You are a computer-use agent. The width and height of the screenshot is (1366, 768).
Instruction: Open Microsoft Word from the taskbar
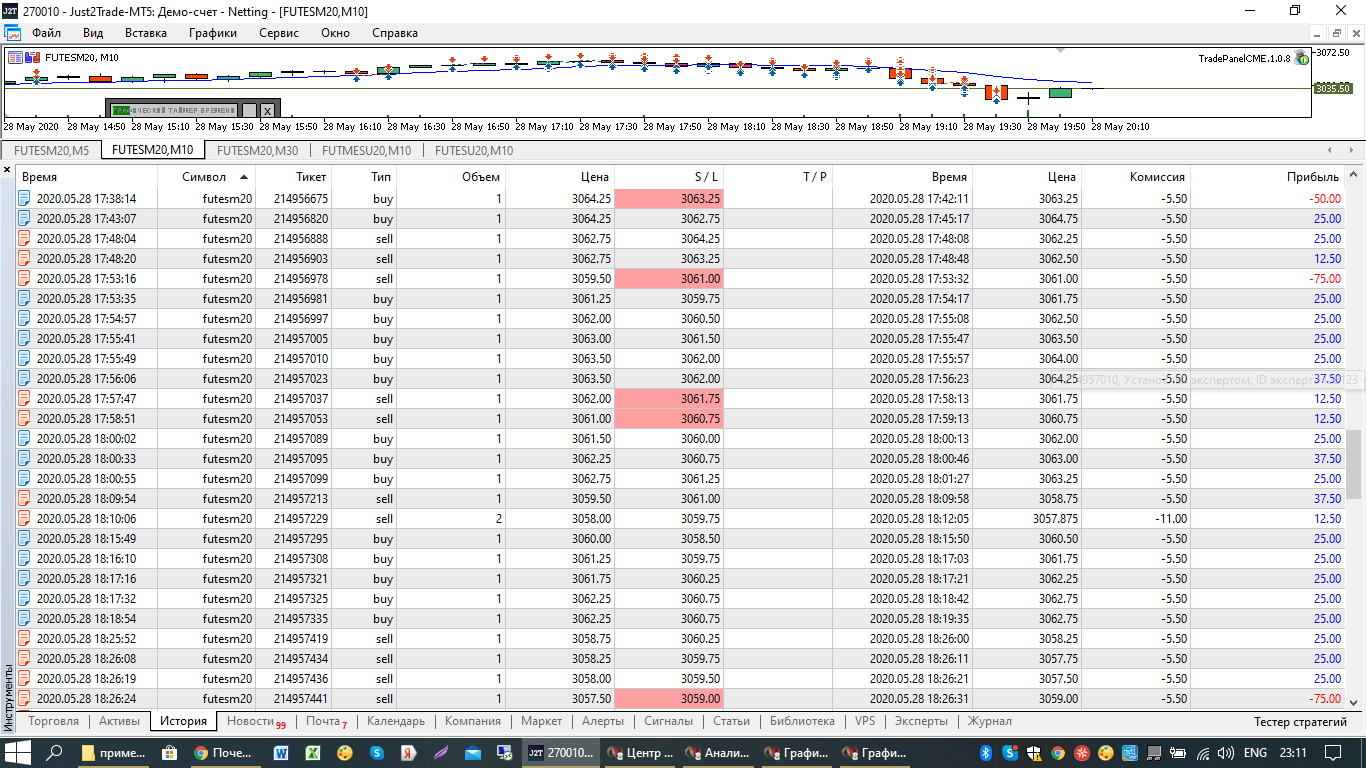pyautogui.click(x=280, y=752)
